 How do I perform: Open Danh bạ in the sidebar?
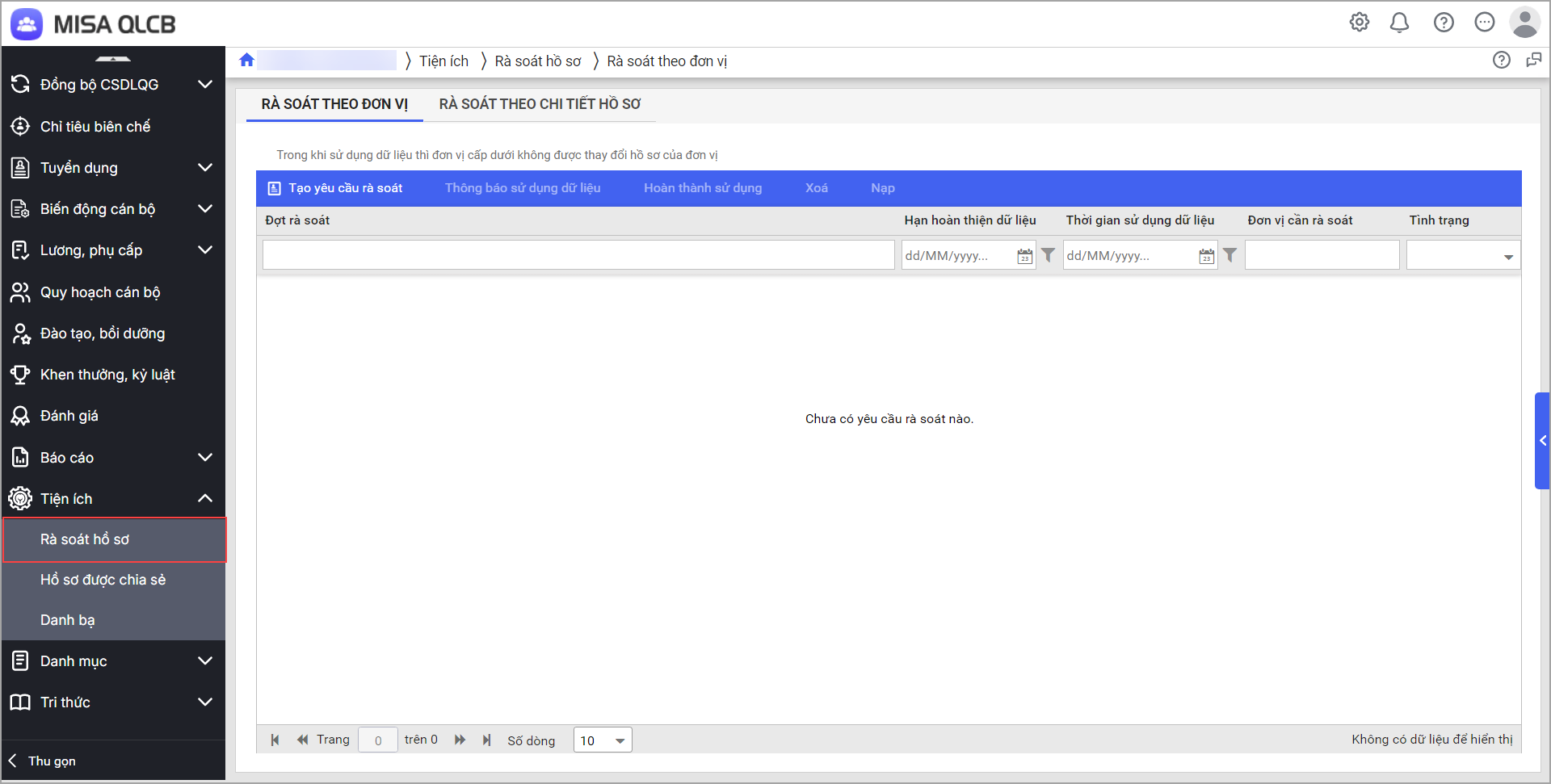[x=68, y=620]
